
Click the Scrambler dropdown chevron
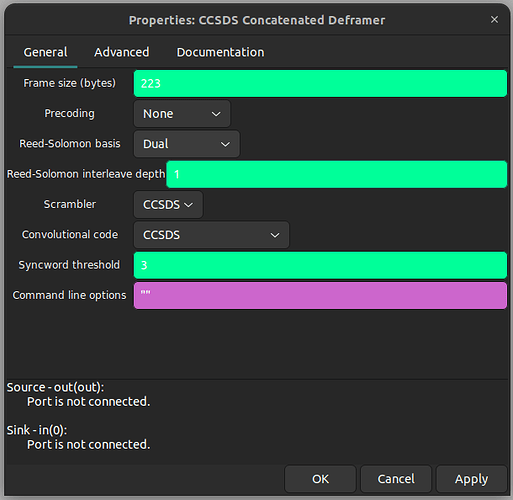pyautogui.click(x=188, y=205)
